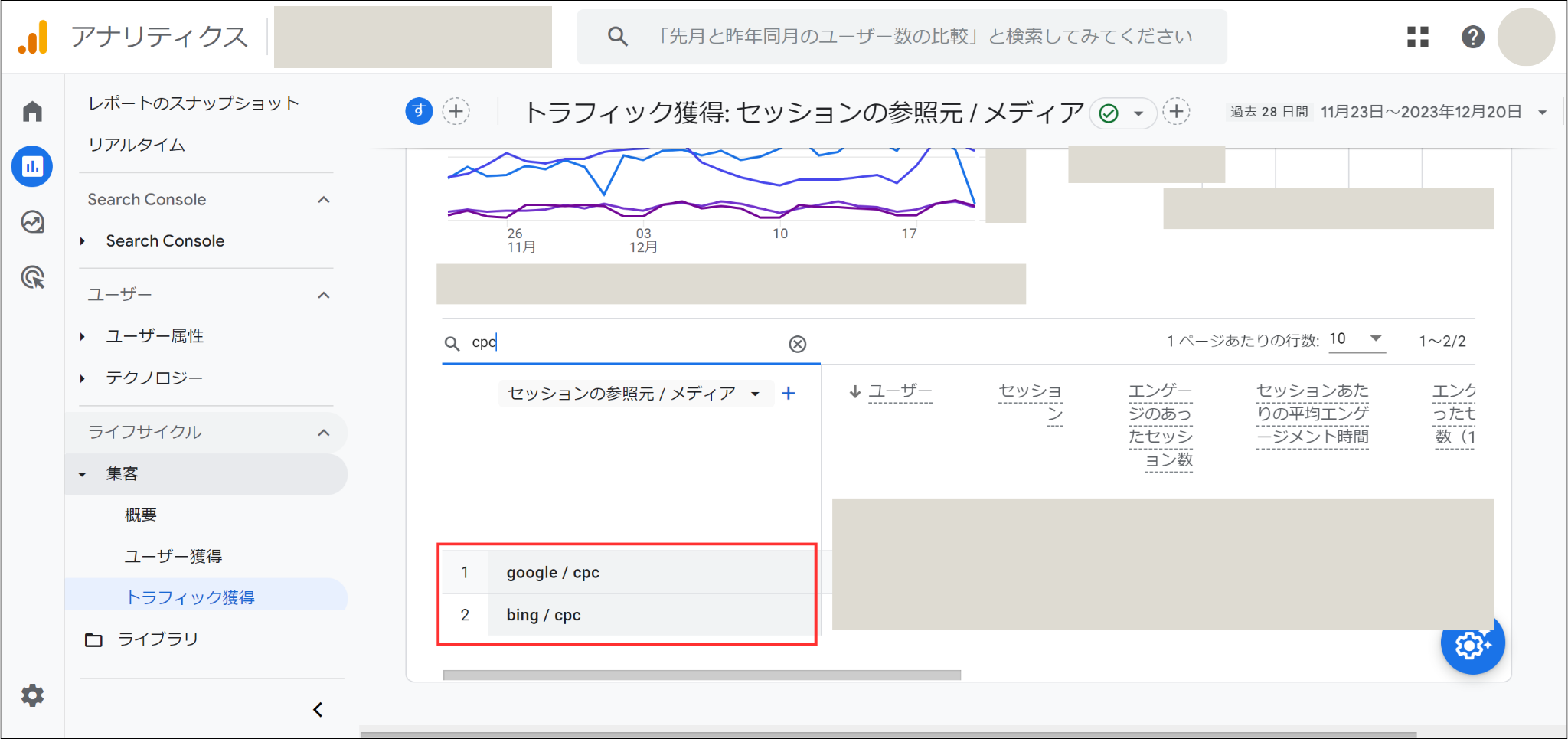Collapse the Search Console section header

coord(324,200)
